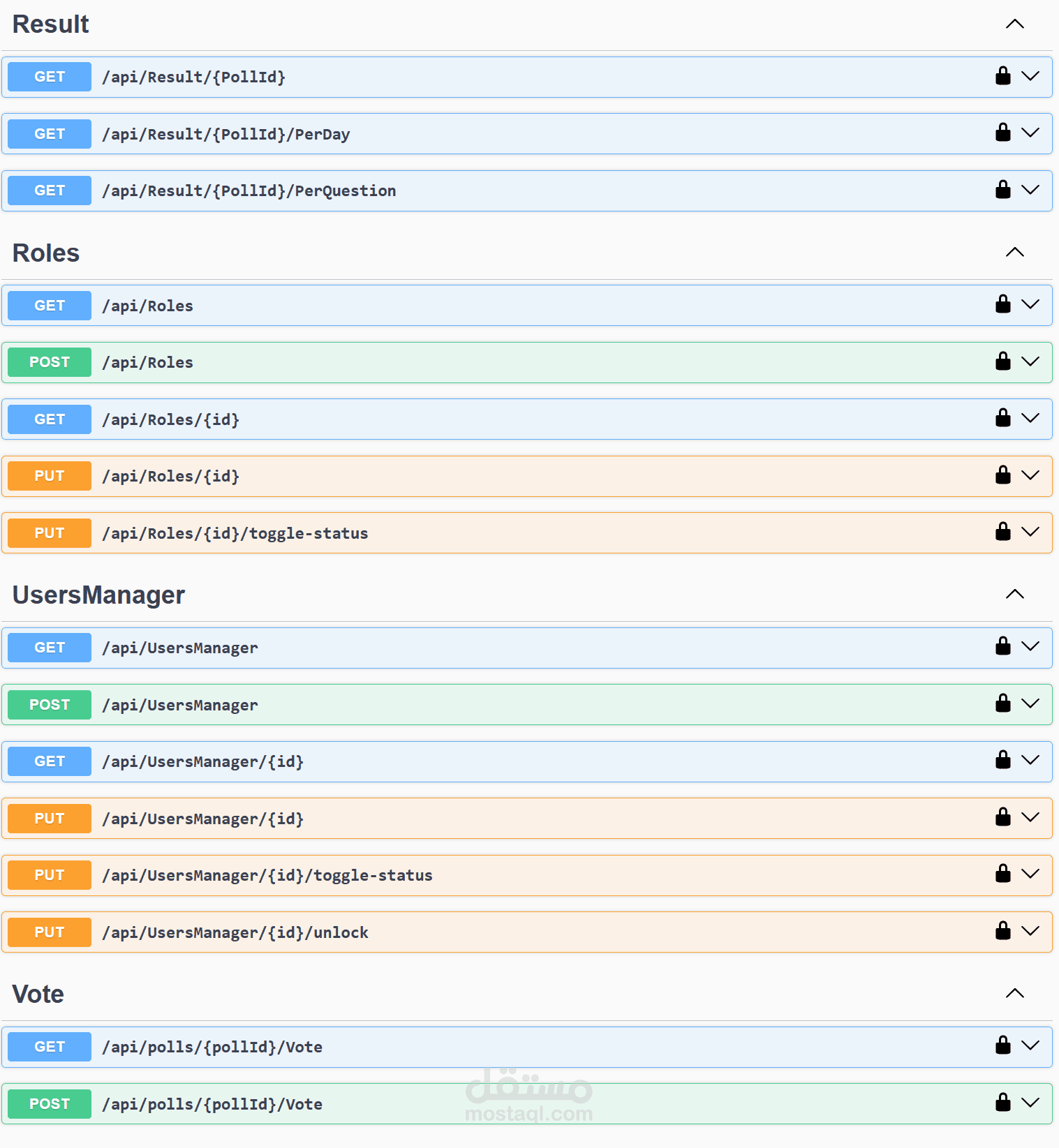Expand GET /api/UsersManager with its down arrow

[x=1030, y=646]
